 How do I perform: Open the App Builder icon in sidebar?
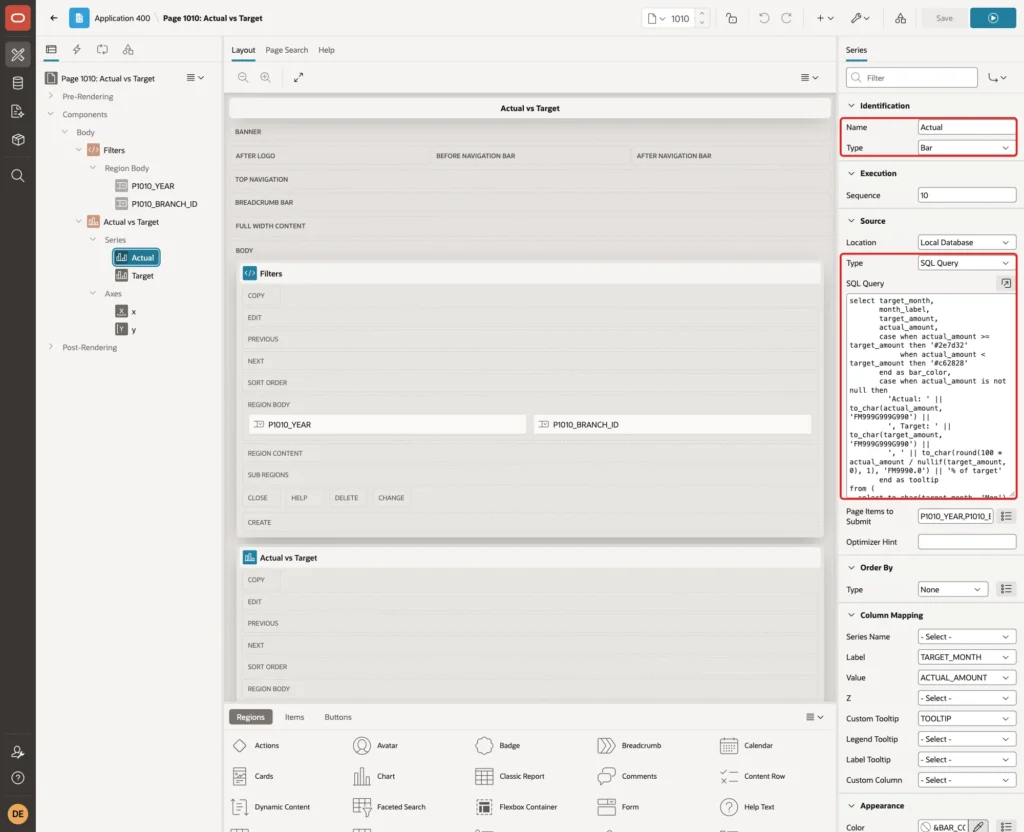[x=18, y=55]
